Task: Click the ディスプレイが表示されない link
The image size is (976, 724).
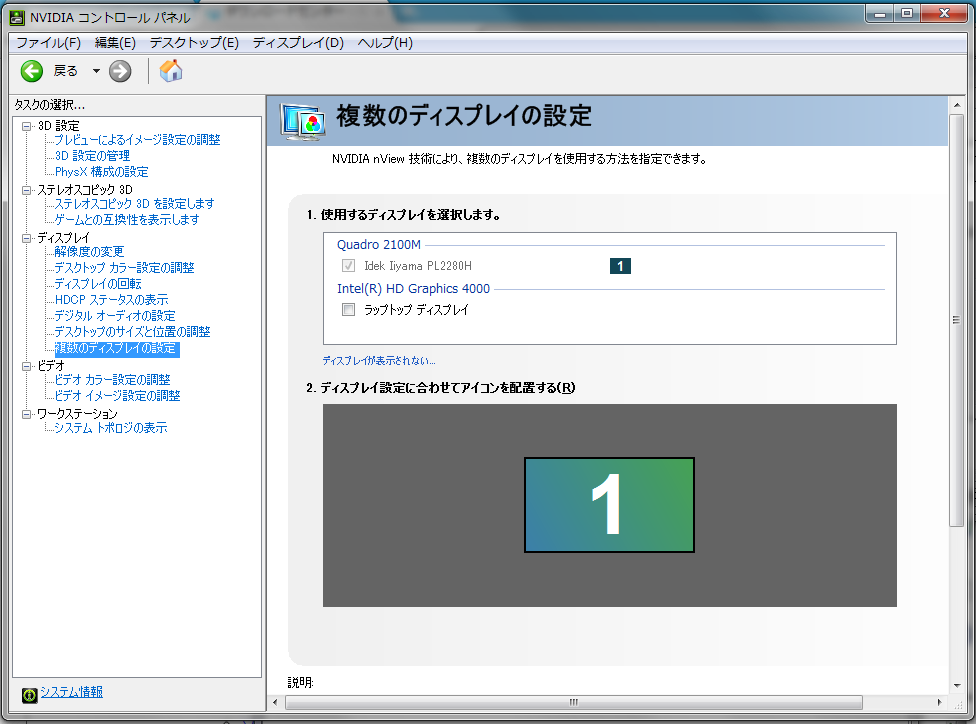Action: 378,360
